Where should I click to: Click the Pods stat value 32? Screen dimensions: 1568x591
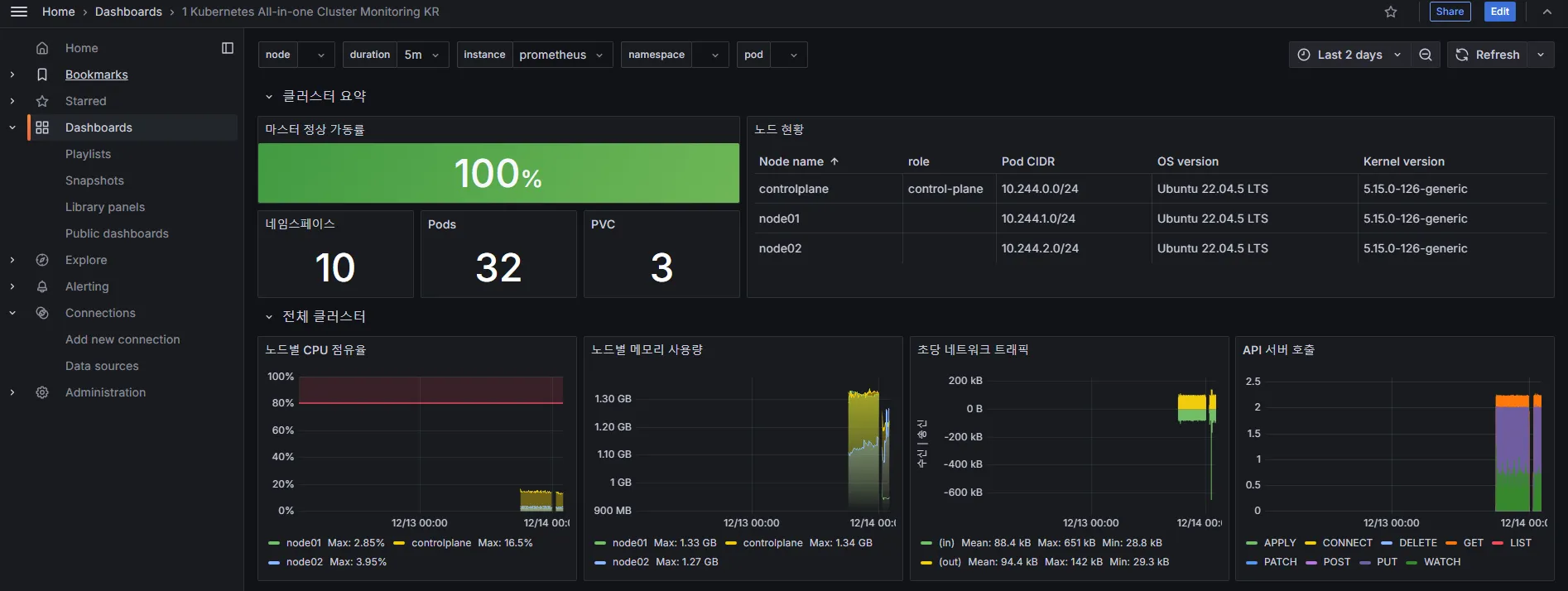pos(498,267)
